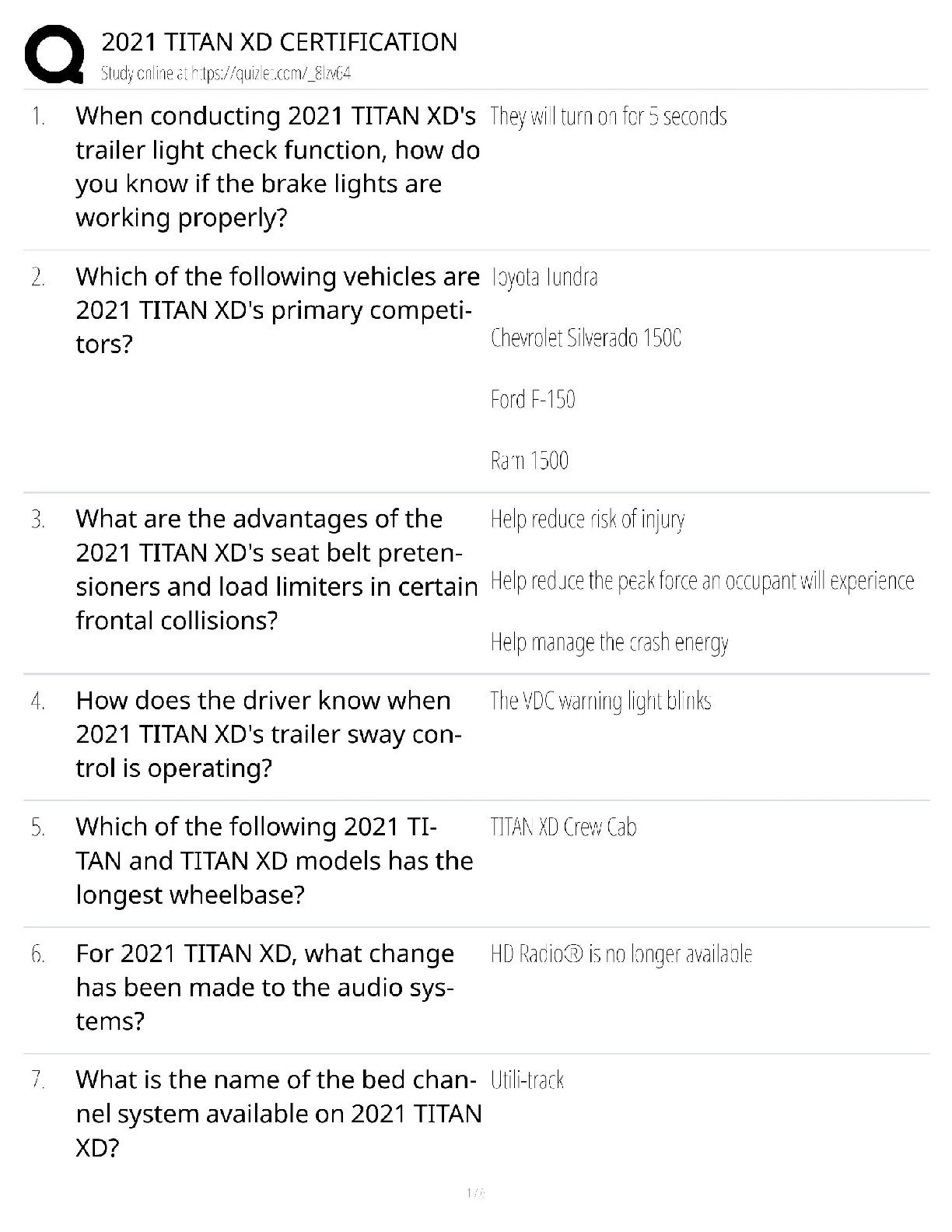
Task: Select the trailer light check question
Action: pos(277,166)
